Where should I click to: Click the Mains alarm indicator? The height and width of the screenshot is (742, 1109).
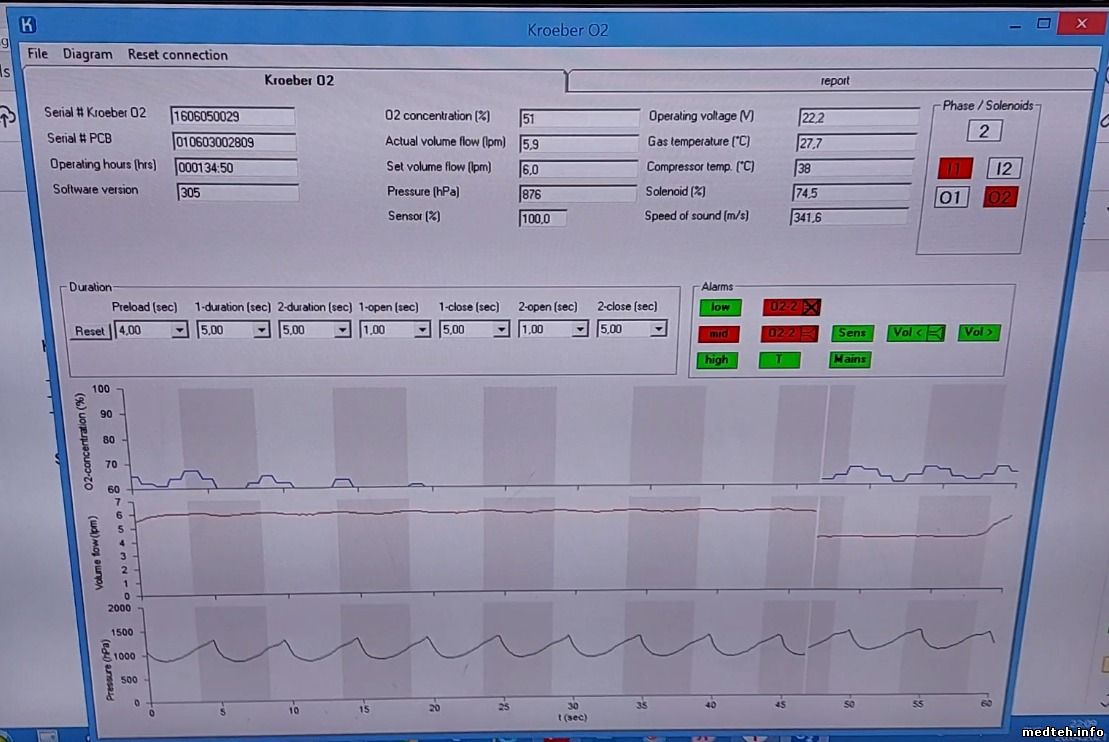pyautogui.click(x=849, y=360)
